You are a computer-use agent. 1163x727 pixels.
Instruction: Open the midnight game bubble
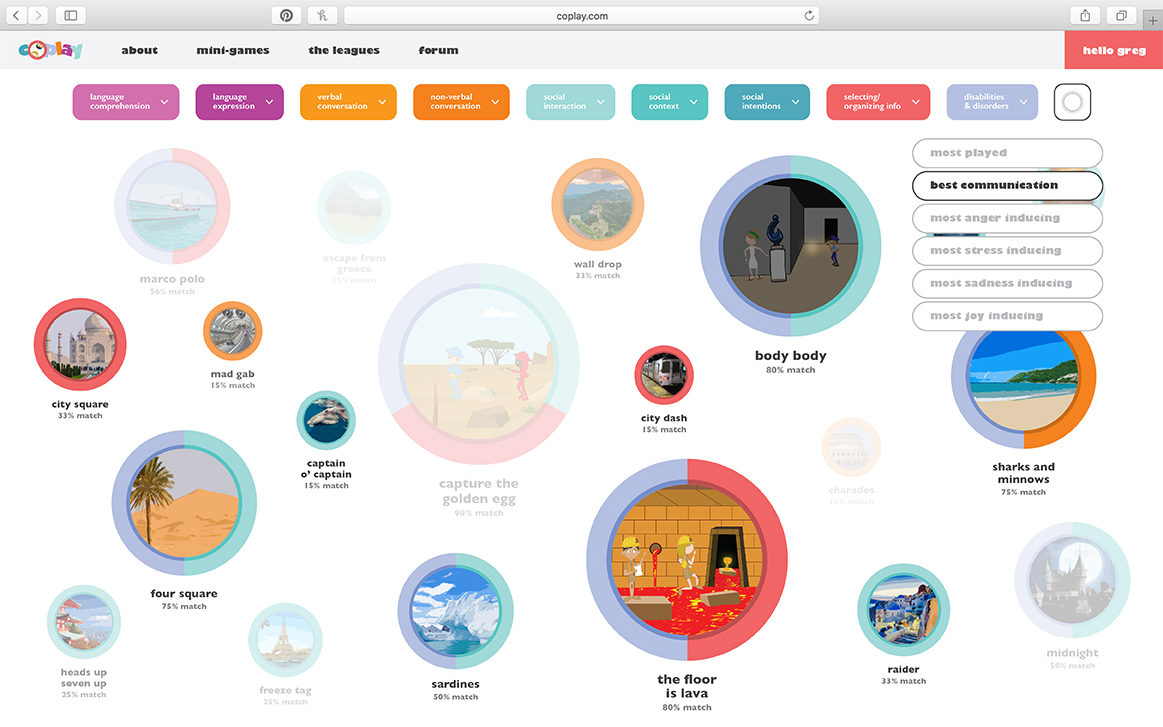[x=1073, y=580]
